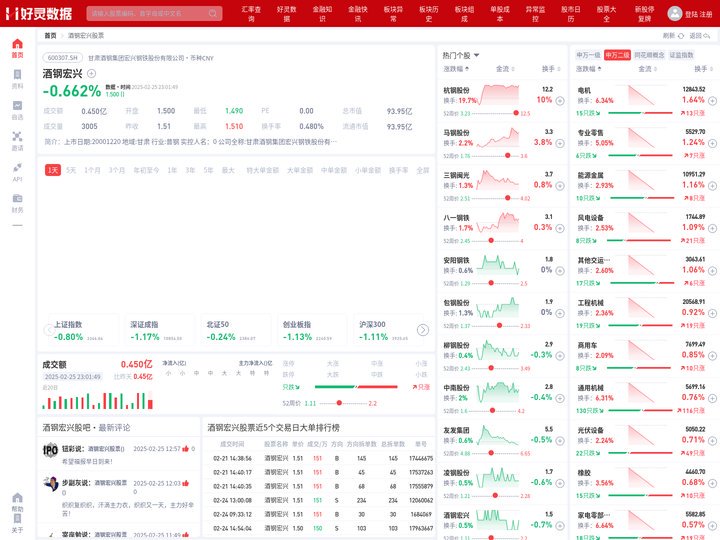Open the 资料 sidebar icon

click(17, 75)
